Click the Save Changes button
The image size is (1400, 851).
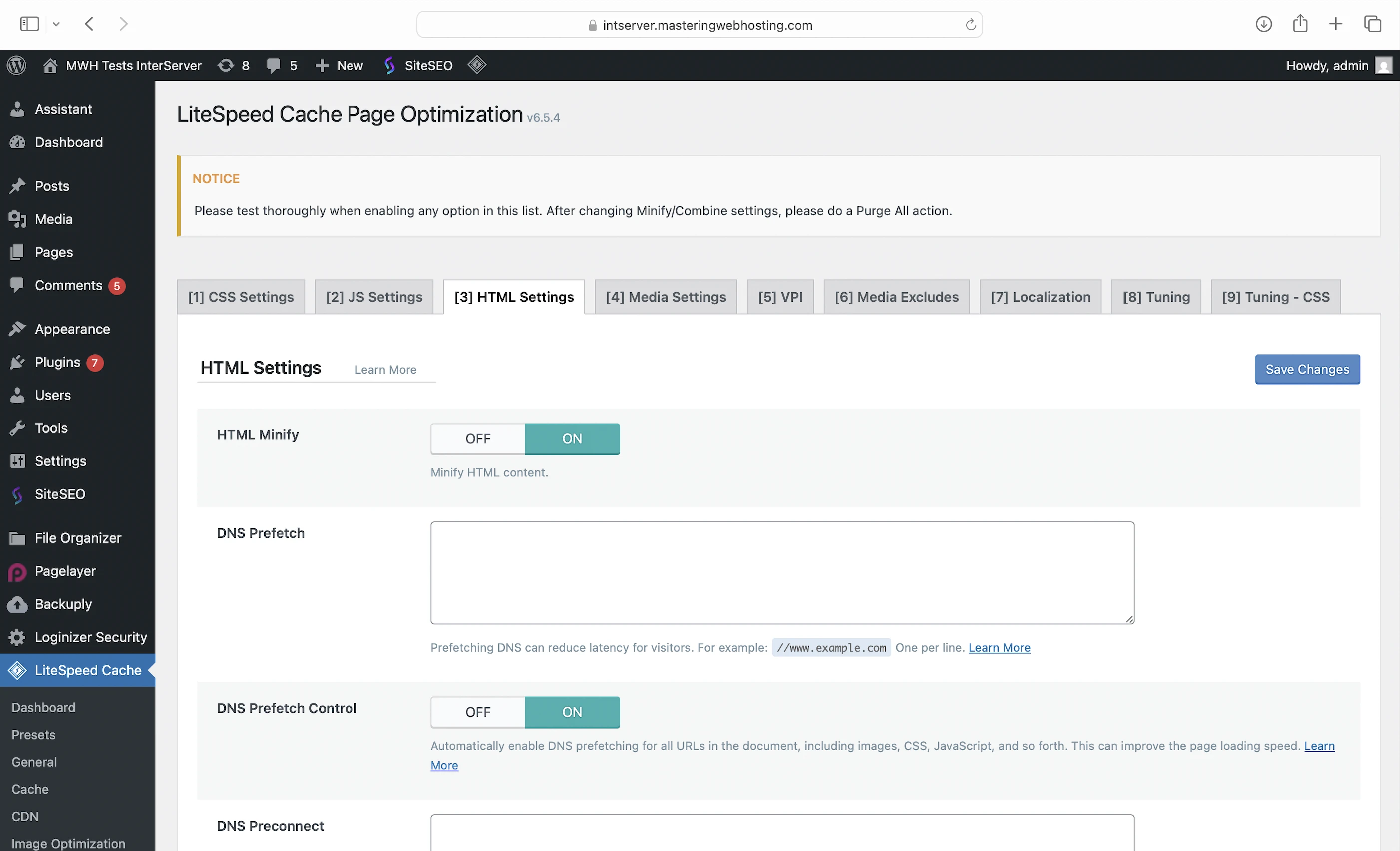[x=1307, y=369]
